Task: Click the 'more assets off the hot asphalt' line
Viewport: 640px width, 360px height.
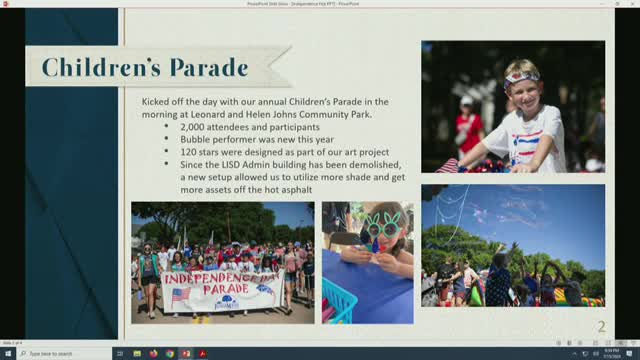Action: point(246,190)
